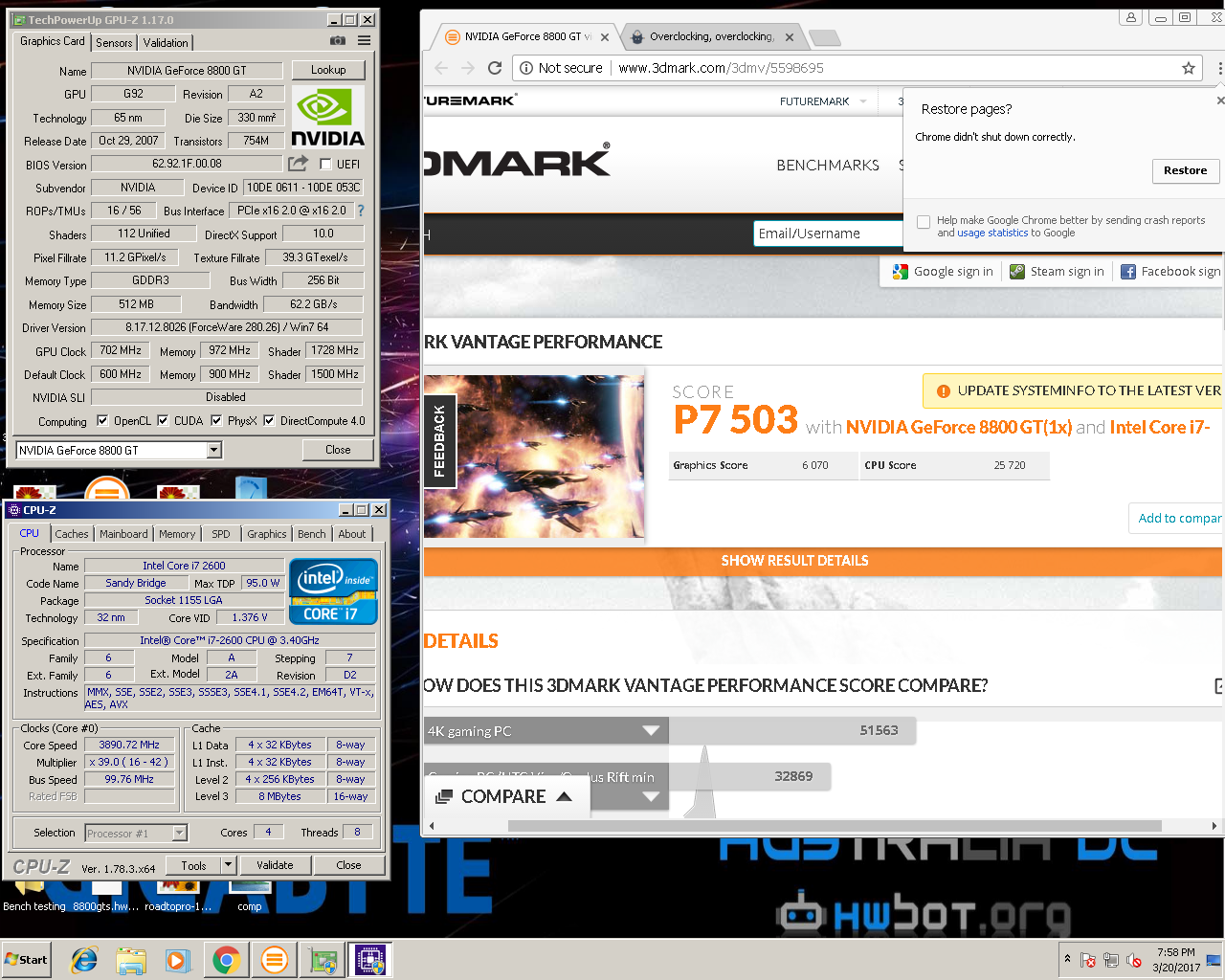Viewport: 1225px width, 980px height.
Task: Toggle the OpenCL checkbox
Action: 102,420
